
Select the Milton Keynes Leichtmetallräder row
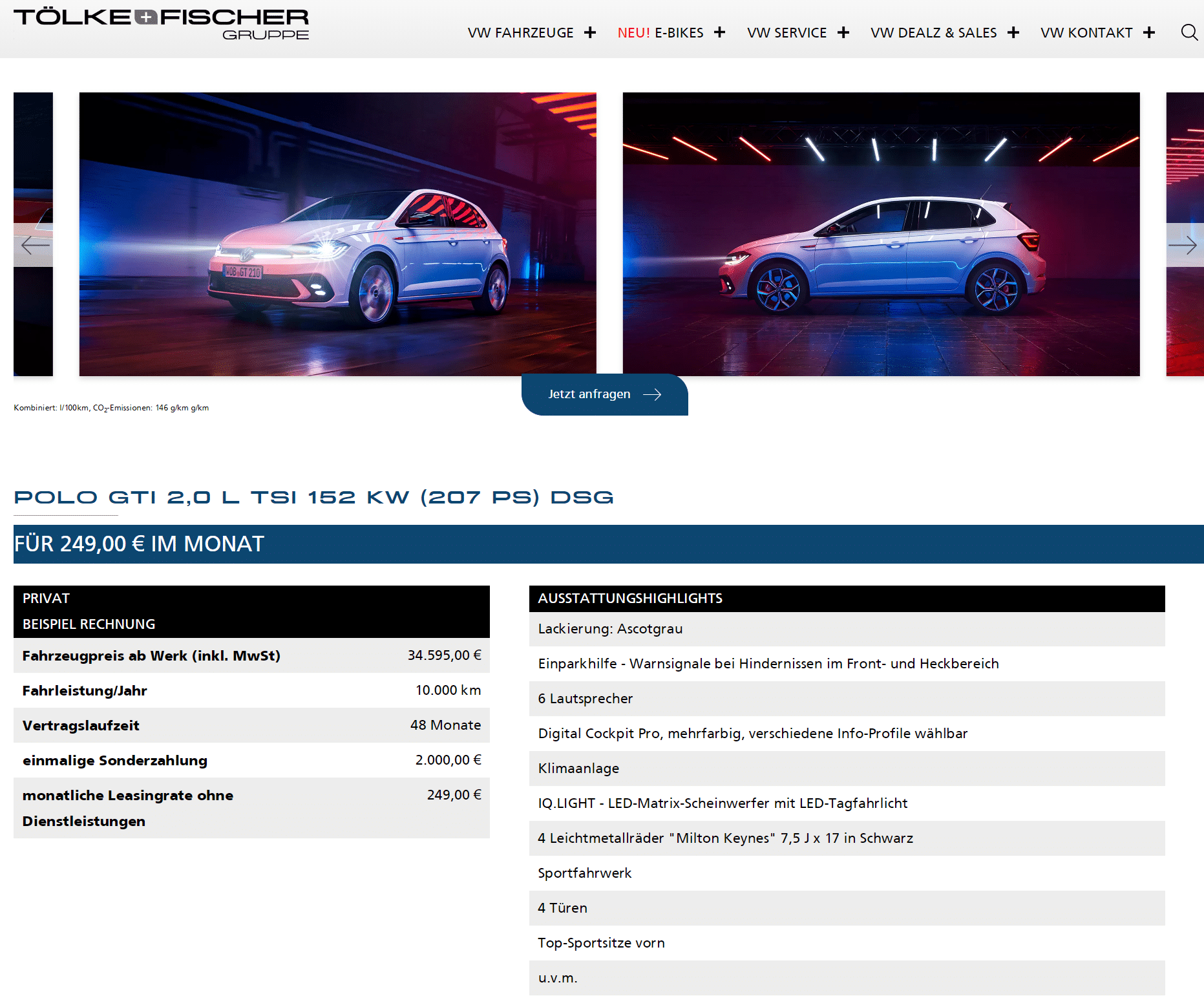[x=847, y=838]
